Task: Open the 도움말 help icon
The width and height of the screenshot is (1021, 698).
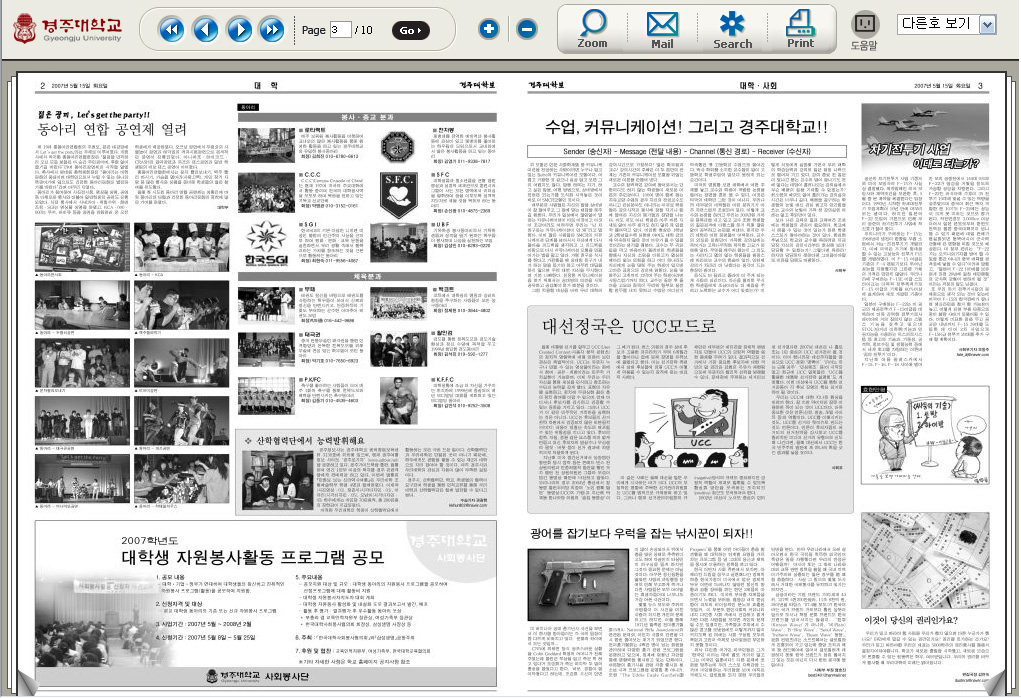Action: click(x=863, y=30)
